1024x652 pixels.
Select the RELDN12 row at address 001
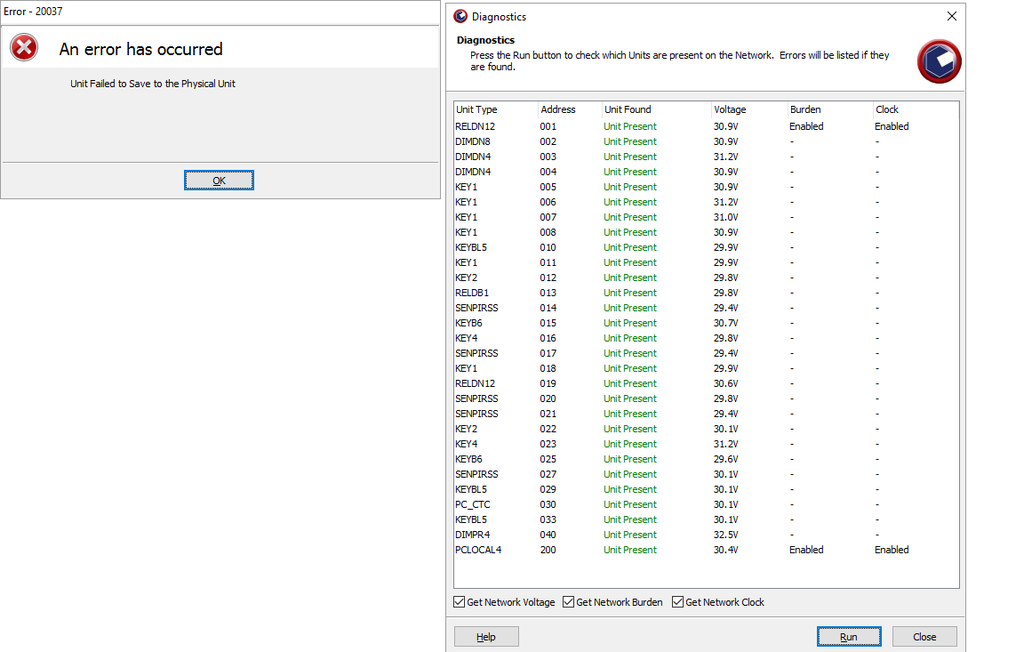(706, 126)
